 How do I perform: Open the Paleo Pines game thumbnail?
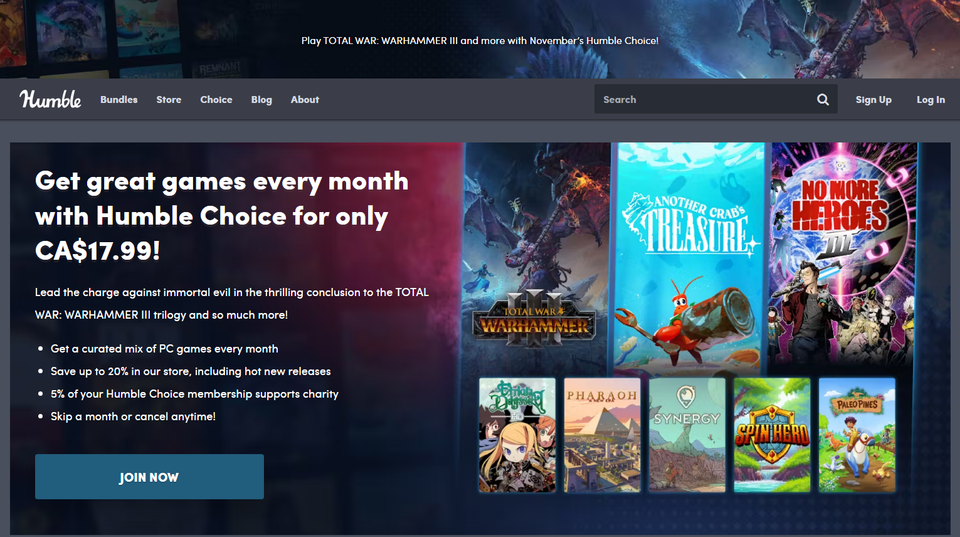(x=857, y=435)
